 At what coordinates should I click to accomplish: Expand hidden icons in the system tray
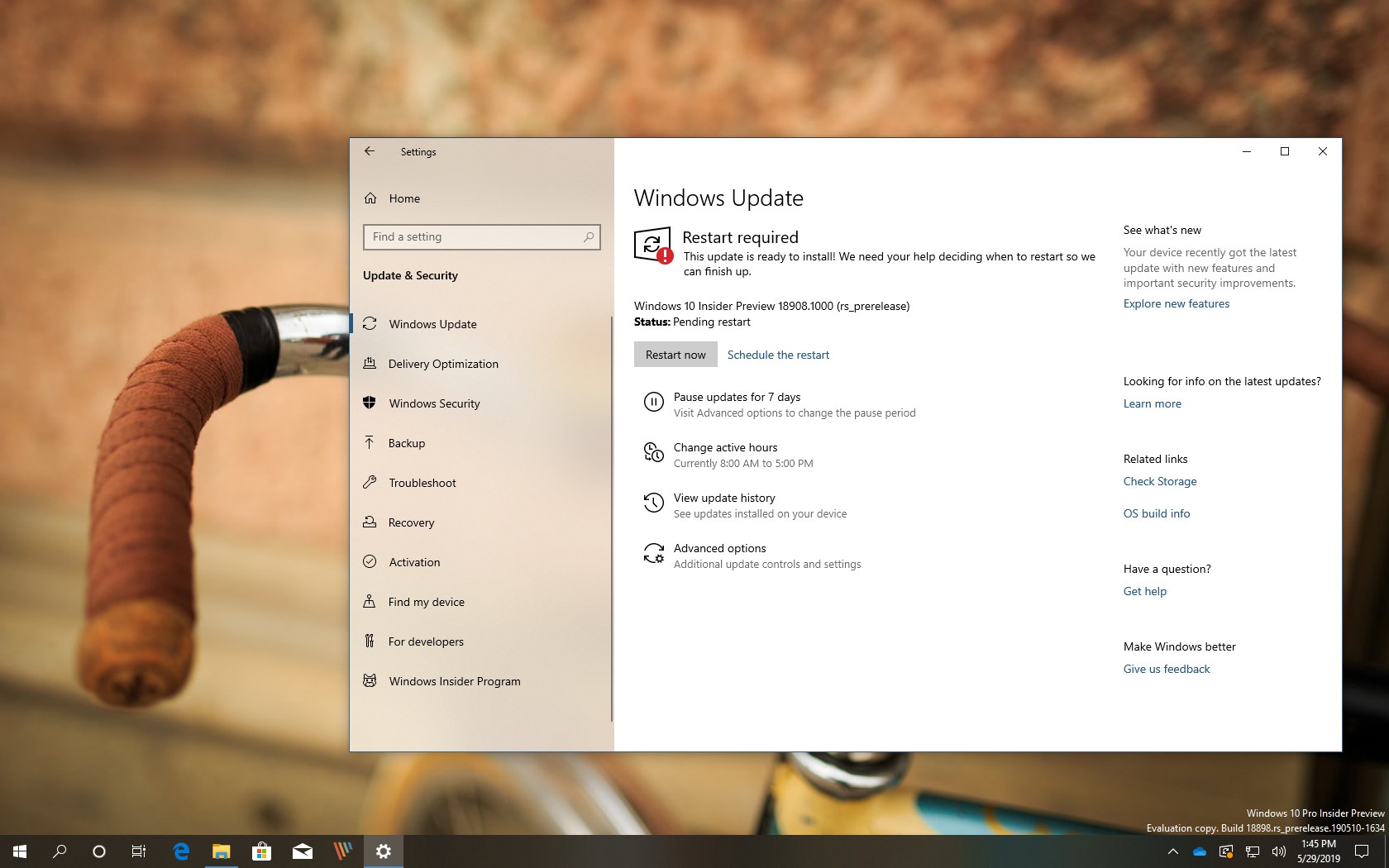[1172, 851]
